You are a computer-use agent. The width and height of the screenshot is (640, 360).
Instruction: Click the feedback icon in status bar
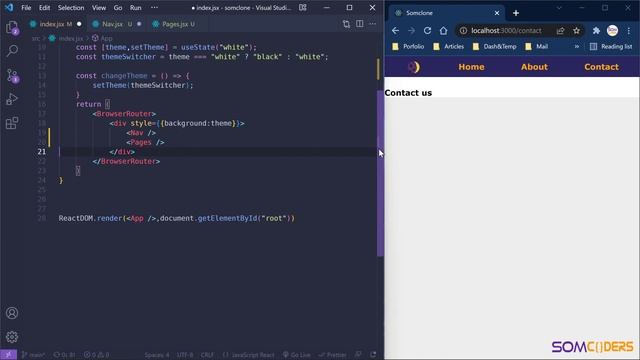pyautogui.click(x=358, y=355)
